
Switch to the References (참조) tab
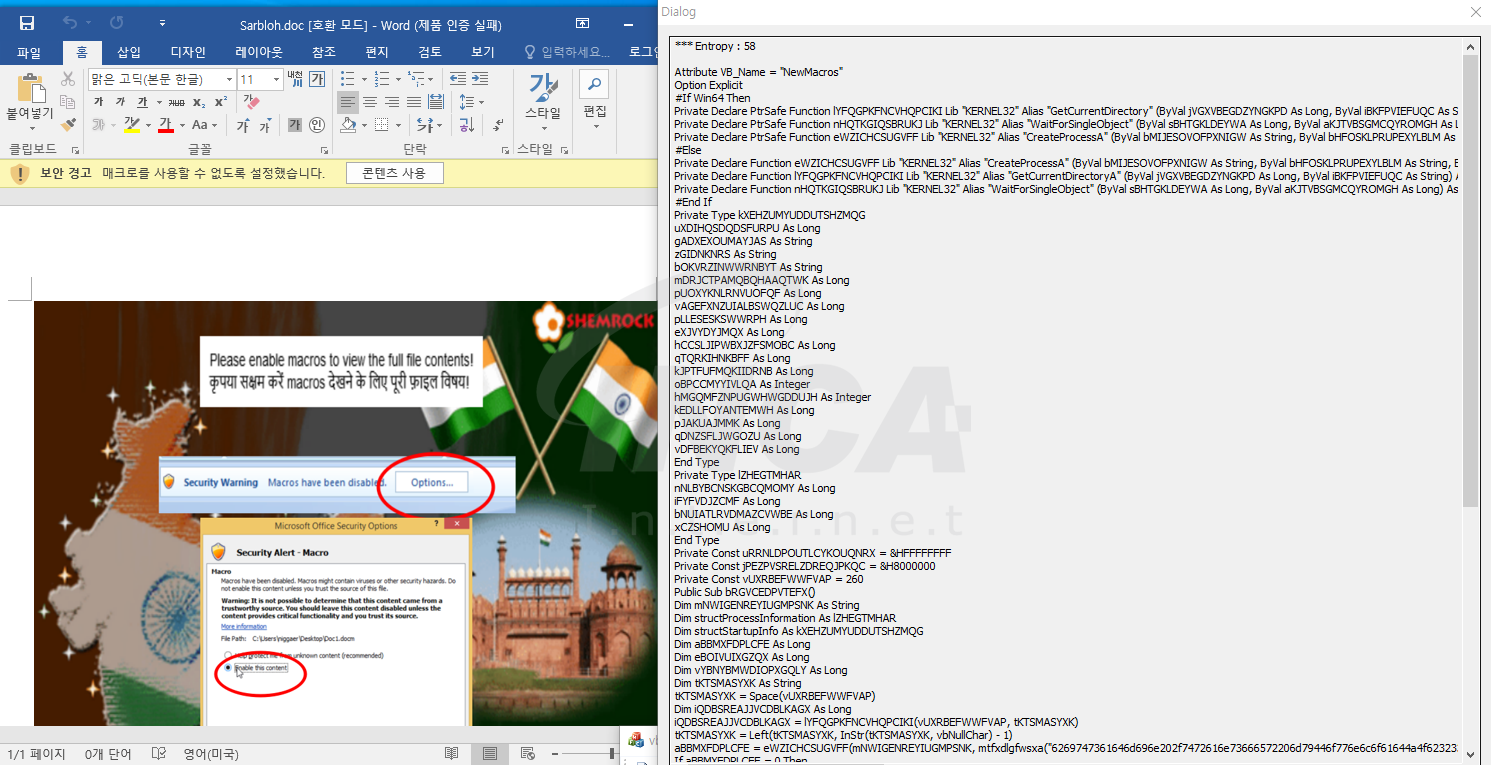point(324,52)
